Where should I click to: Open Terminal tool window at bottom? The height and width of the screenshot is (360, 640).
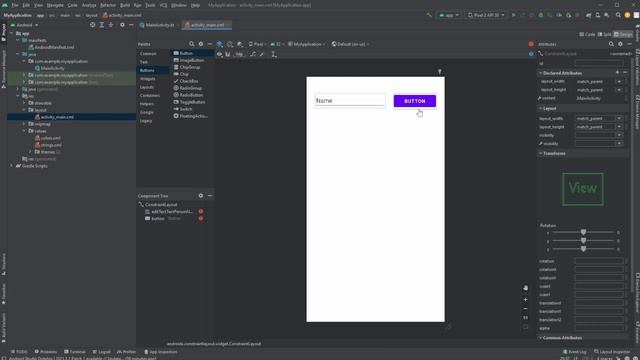(x=75, y=351)
